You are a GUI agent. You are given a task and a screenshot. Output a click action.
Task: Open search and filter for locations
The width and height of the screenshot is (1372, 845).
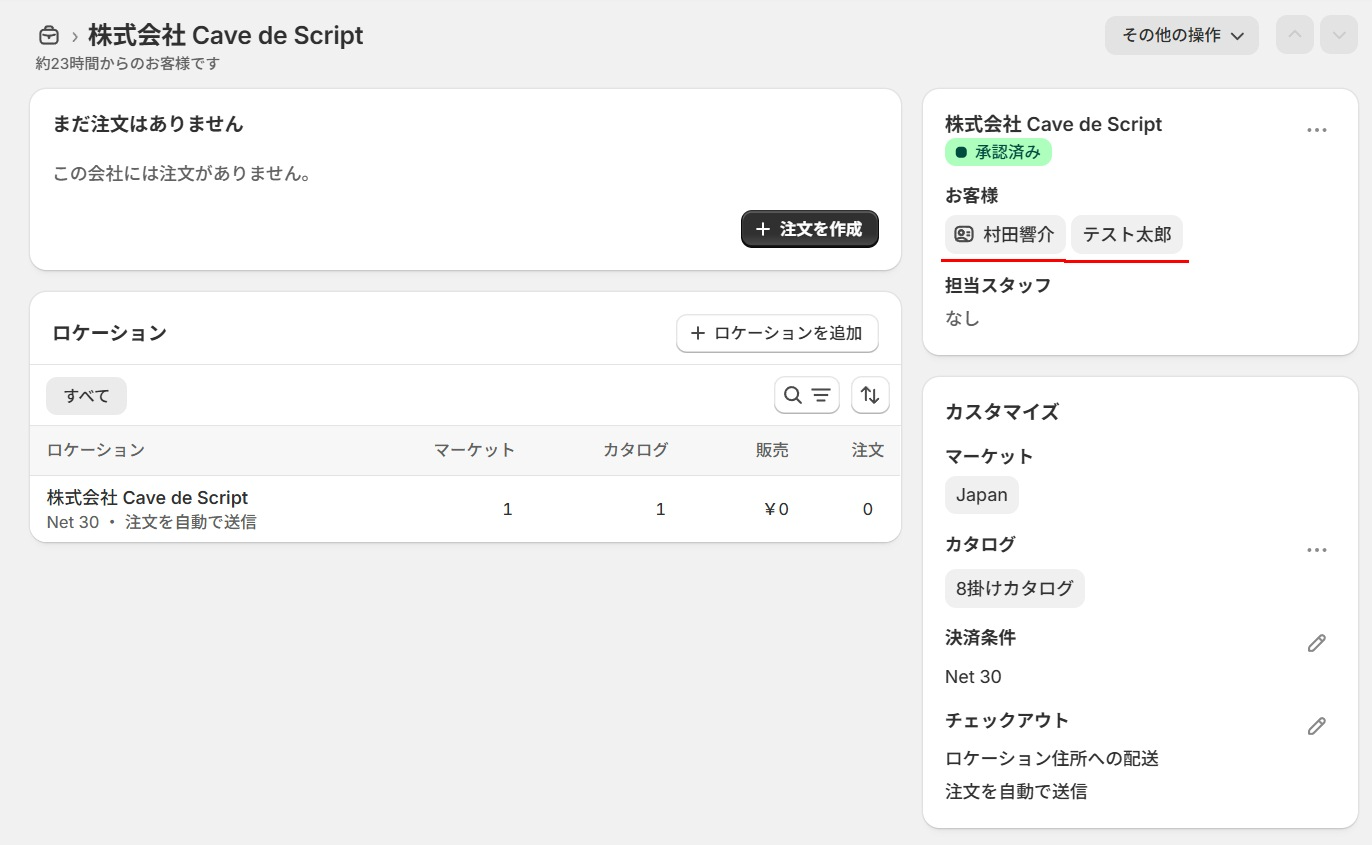pos(806,395)
